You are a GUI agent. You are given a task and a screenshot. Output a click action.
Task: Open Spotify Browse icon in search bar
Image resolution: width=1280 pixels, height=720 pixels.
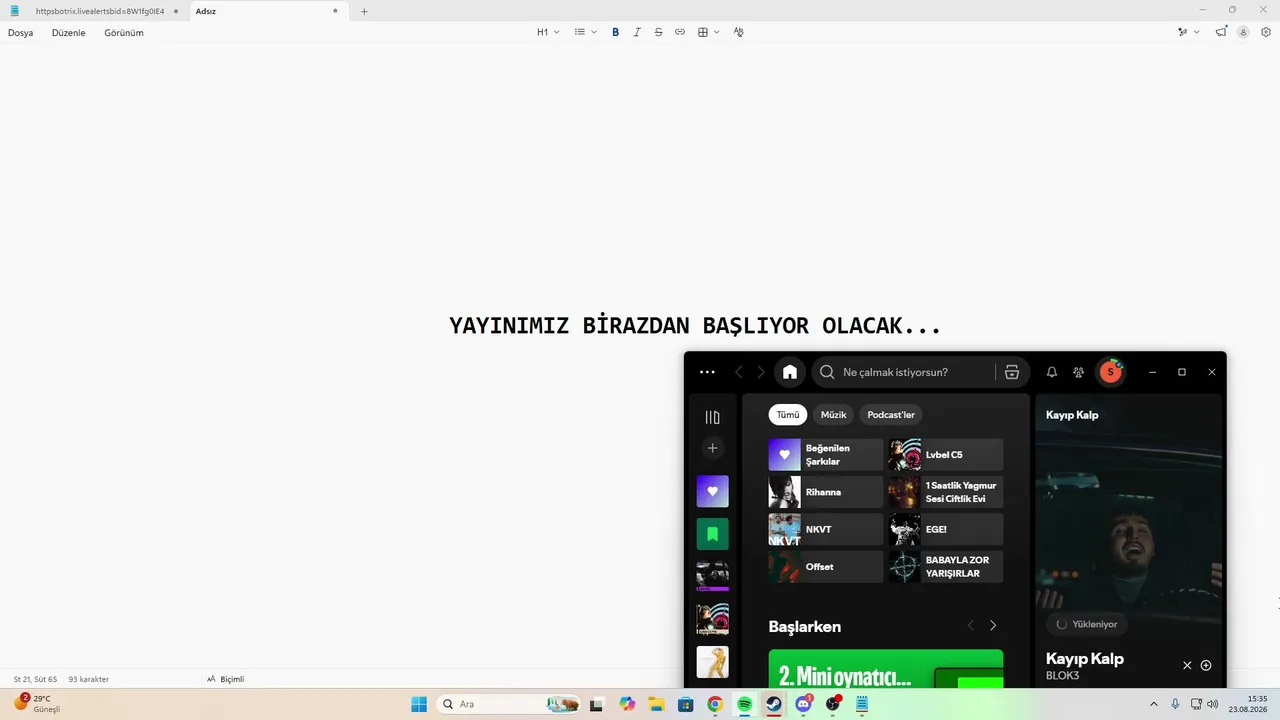coord(1012,372)
